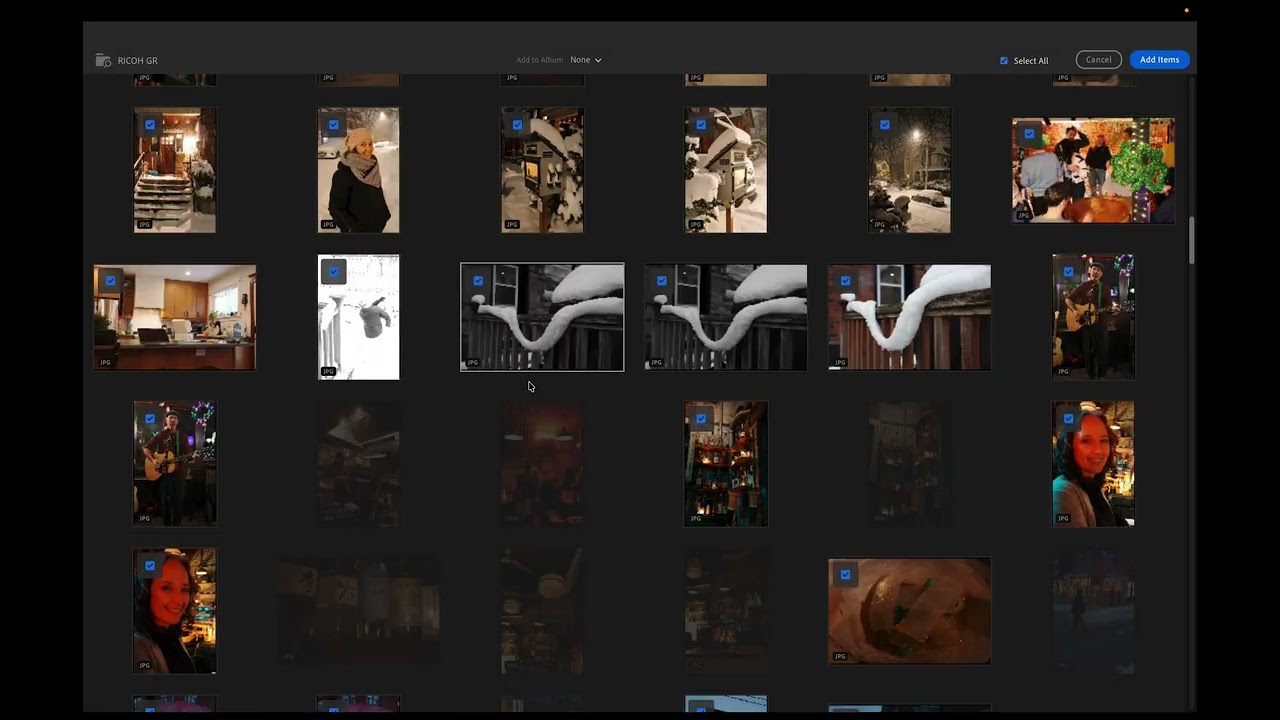Select the color snow railing thumbnail
1280x720 pixels.
[909, 317]
